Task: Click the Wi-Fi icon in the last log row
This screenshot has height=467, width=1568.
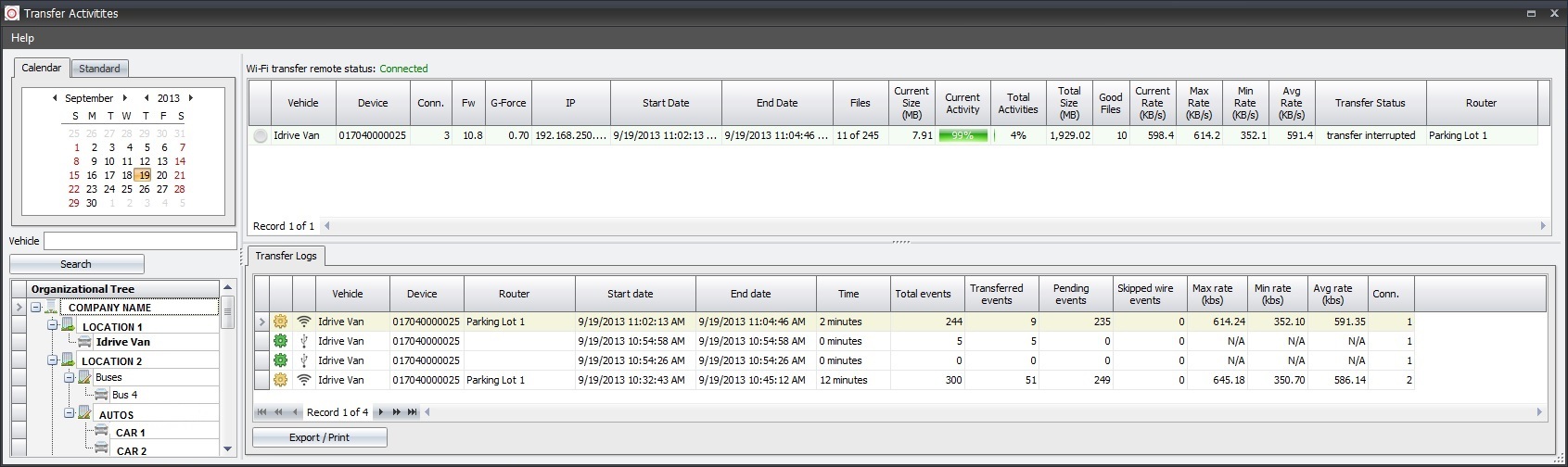Action: [x=303, y=380]
